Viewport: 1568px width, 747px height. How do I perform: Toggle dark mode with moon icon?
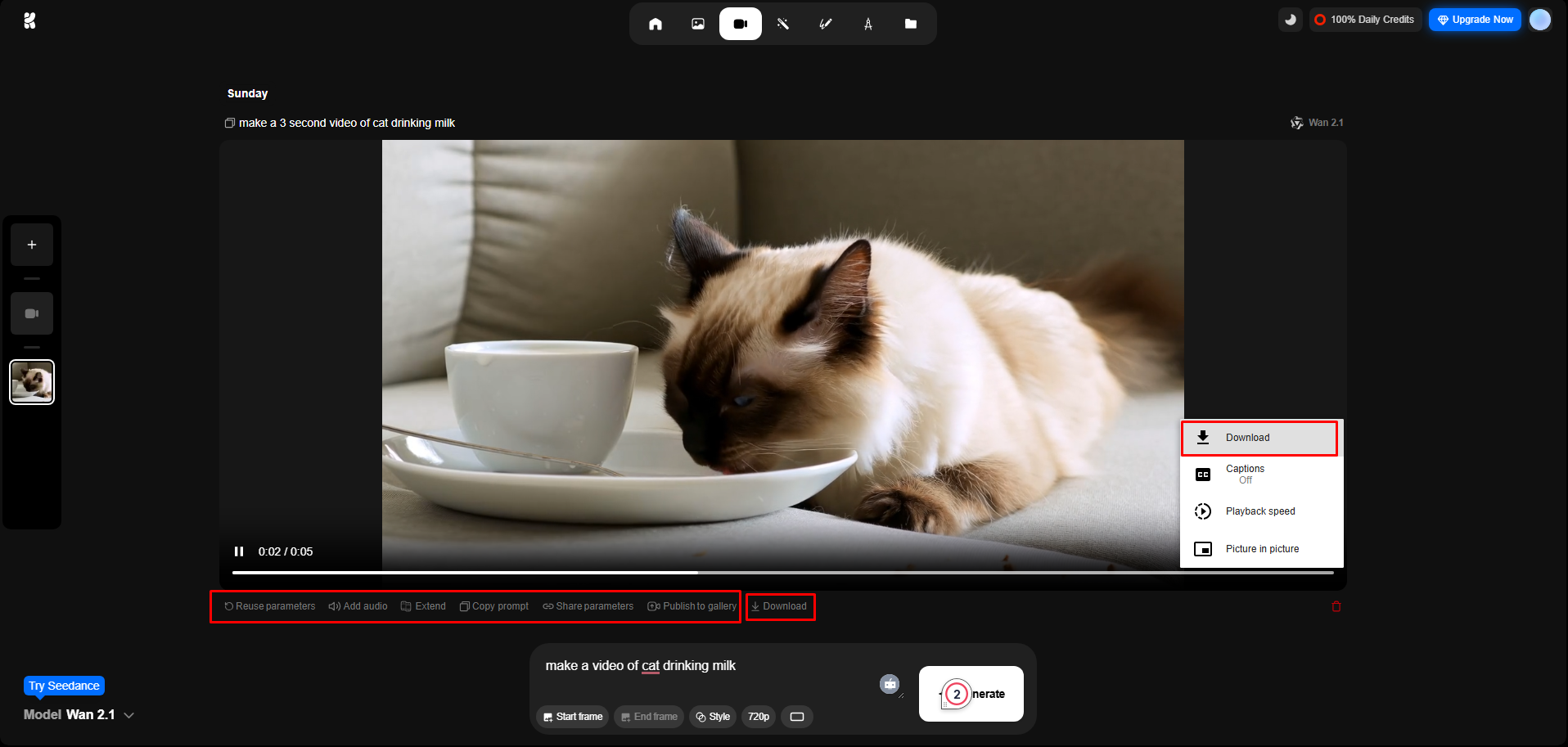[x=1291, y=20]
